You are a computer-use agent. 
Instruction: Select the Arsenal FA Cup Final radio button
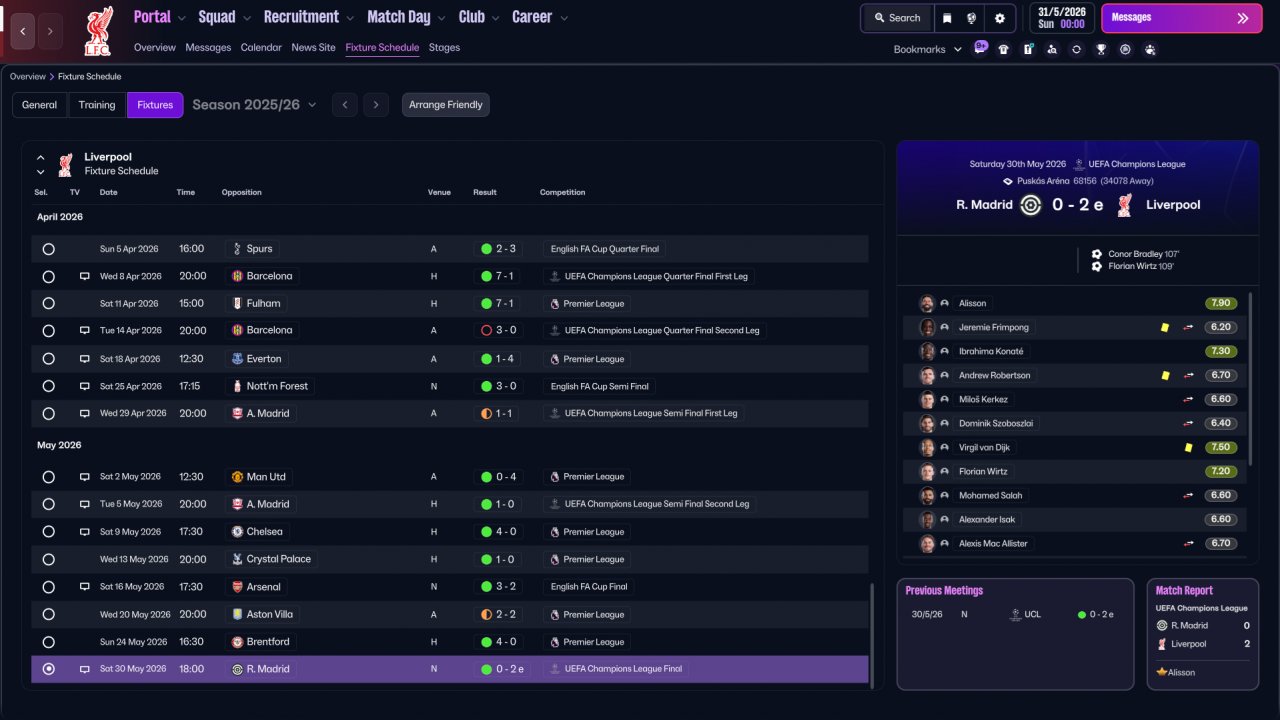(48, 587)
